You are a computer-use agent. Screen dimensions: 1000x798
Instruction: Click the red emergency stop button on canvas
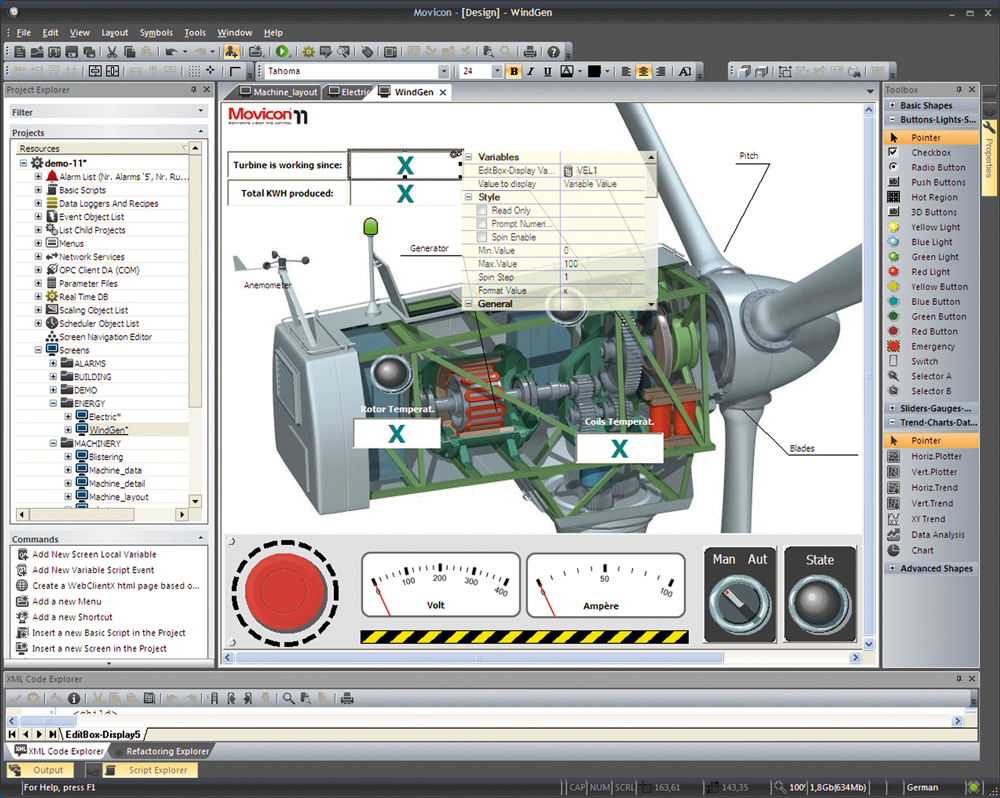[285, 593]
